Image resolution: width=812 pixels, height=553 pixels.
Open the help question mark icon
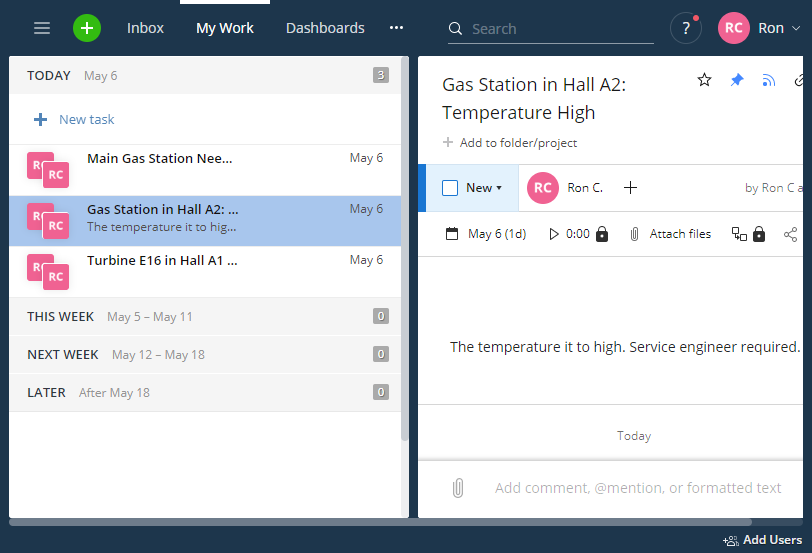(x=686, y=28)
